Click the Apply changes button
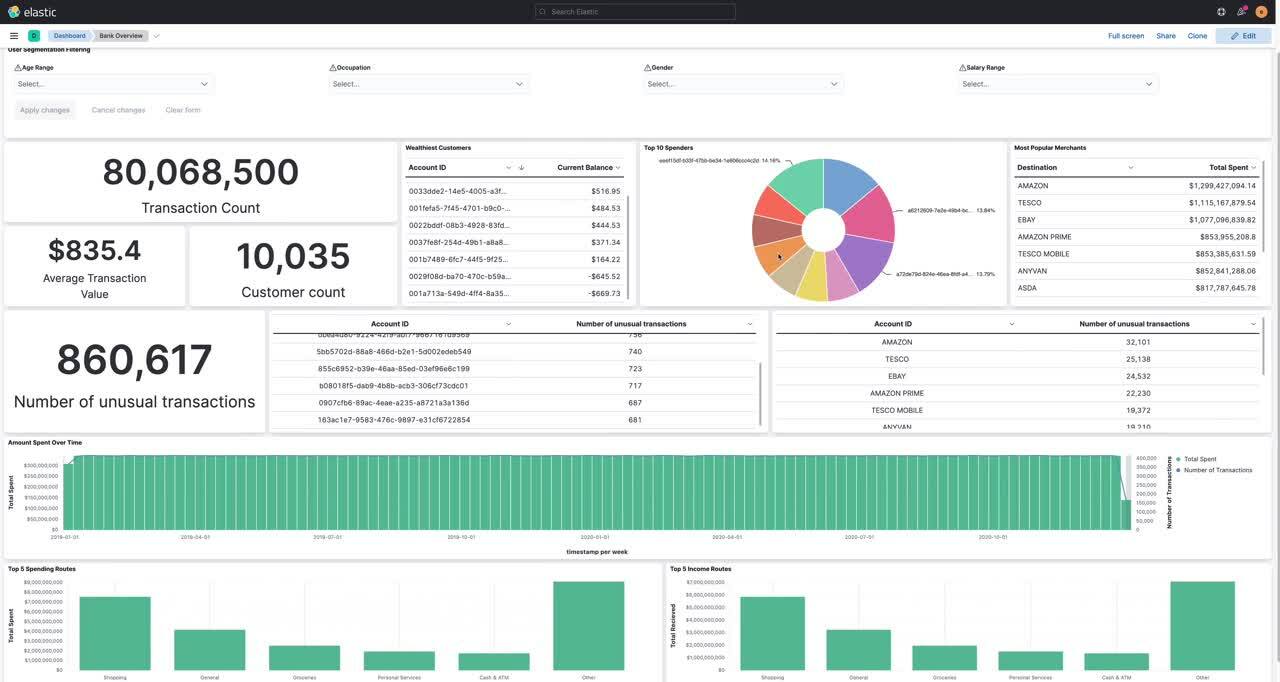The height and width of the screenshot is (682, 1280). pyautogui.click(x=45, y=110)
